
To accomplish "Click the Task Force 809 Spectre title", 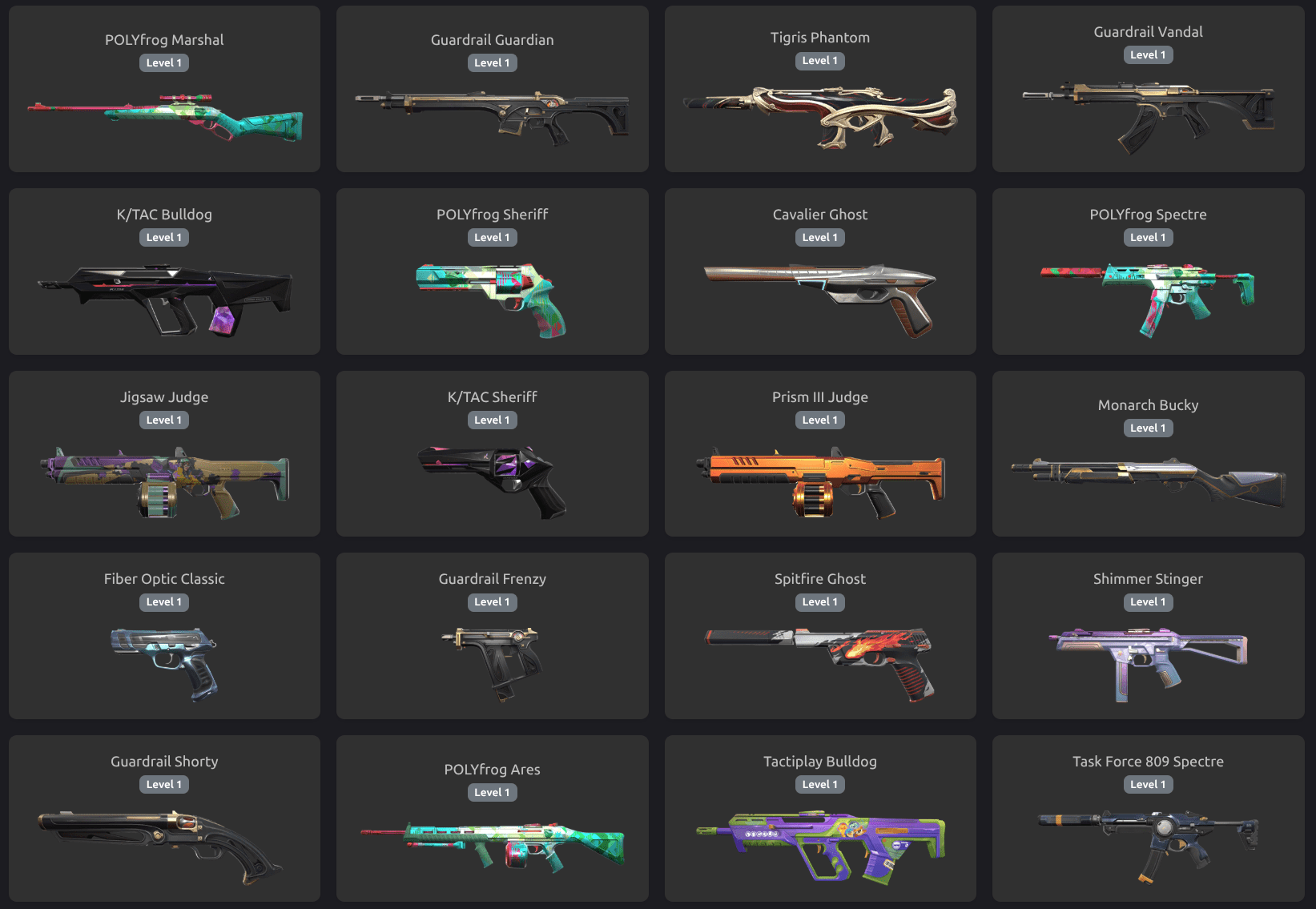I will (x=1148, y=761).
